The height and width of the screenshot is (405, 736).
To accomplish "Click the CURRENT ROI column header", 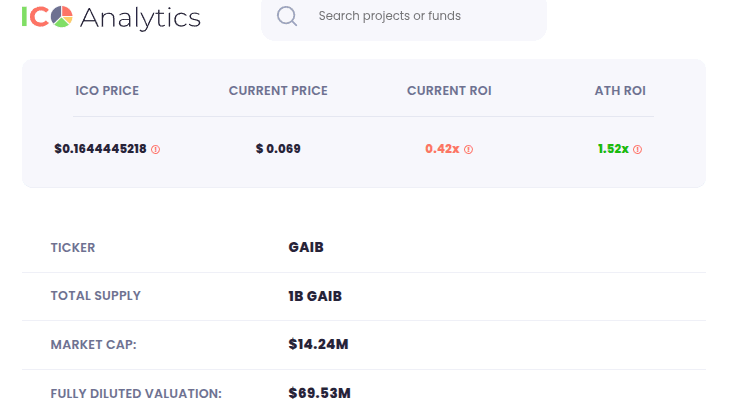I will coord(449,91).
